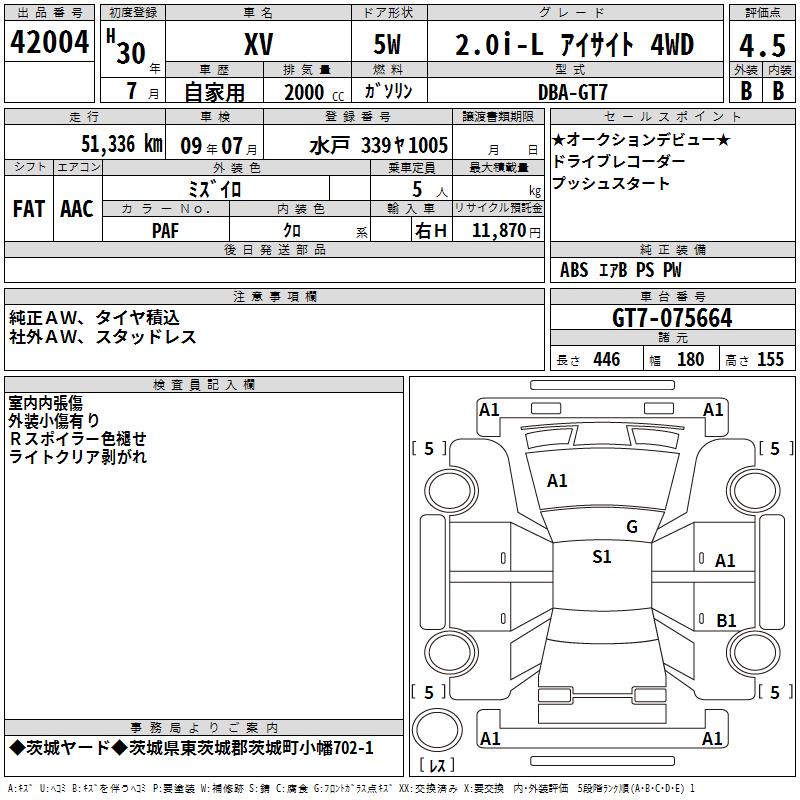Click the 初度登録 header
Image resolution: width=800 pixels, height=800 pixels.
tap(133, 13)
